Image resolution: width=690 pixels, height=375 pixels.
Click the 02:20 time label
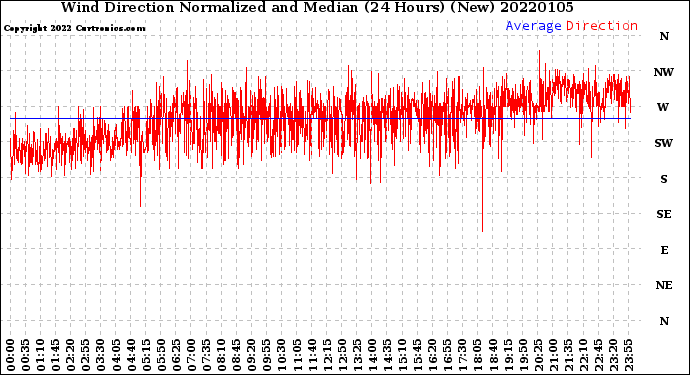(71, 355)
